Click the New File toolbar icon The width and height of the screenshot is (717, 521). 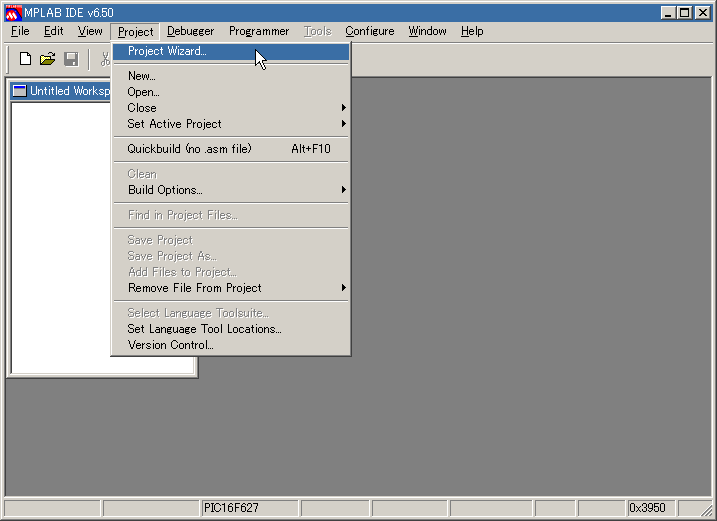25,59
